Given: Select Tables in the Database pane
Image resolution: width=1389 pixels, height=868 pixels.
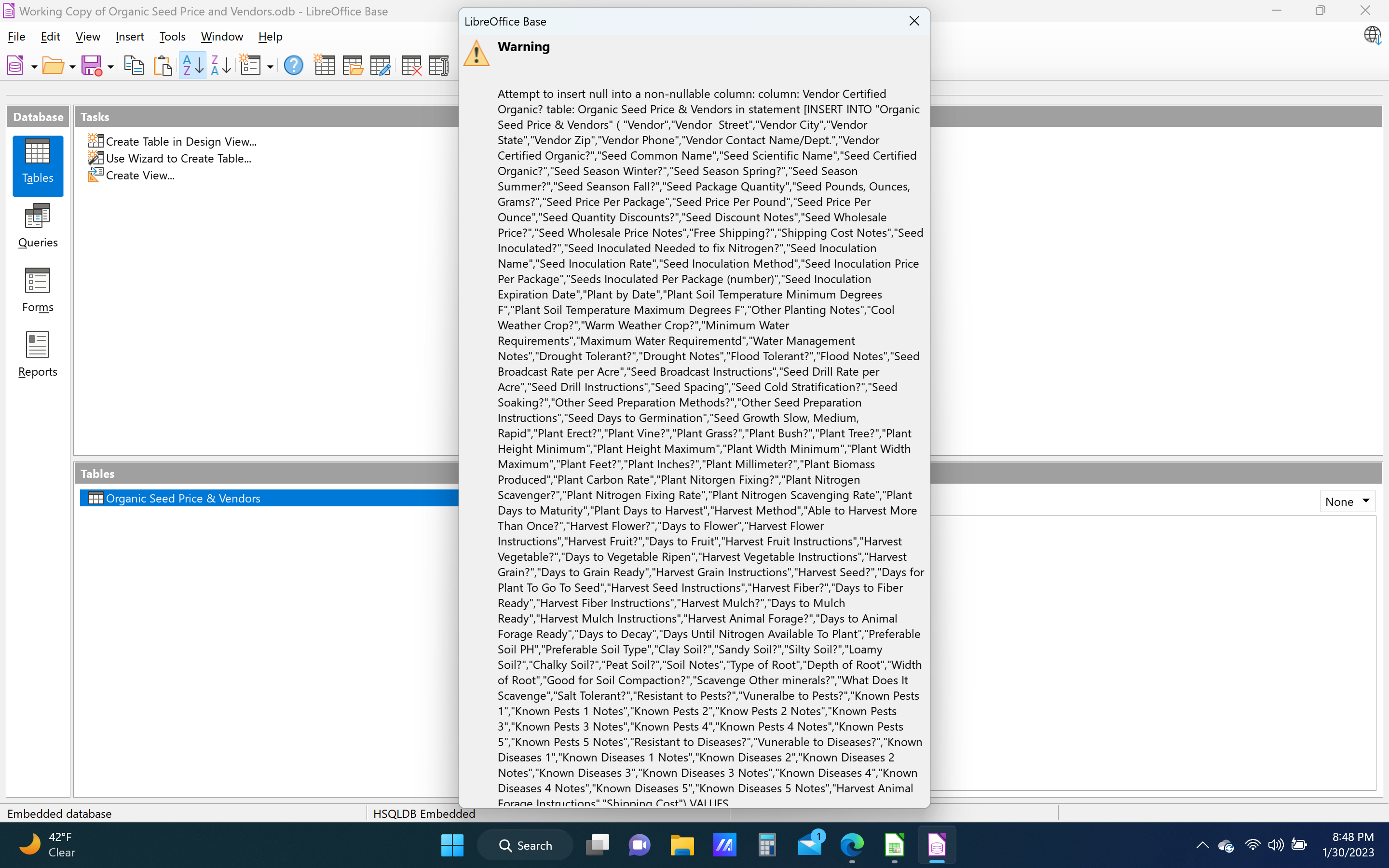Looking at the screenshot, I should coord(38,166).
